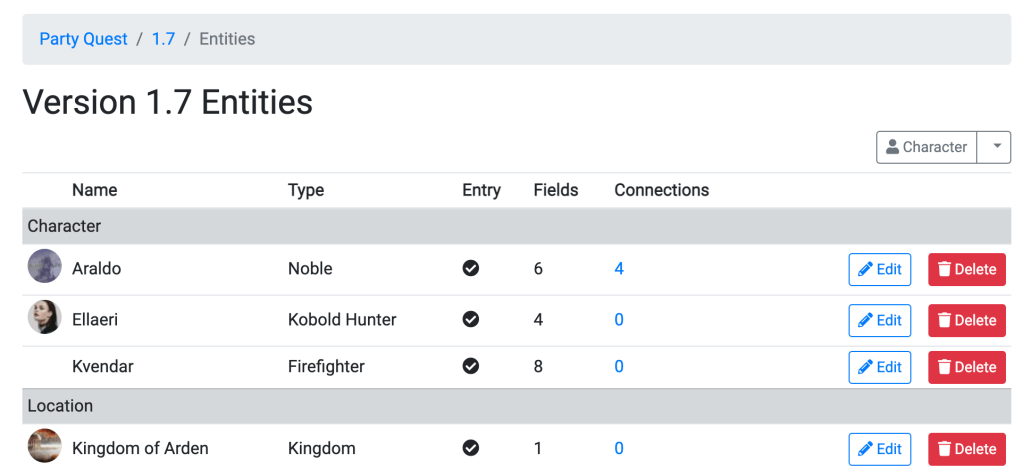Screen dimensions: 1023x469
Task: Click Ellaeri's portrait avatar
Action: tap(44, 318)
